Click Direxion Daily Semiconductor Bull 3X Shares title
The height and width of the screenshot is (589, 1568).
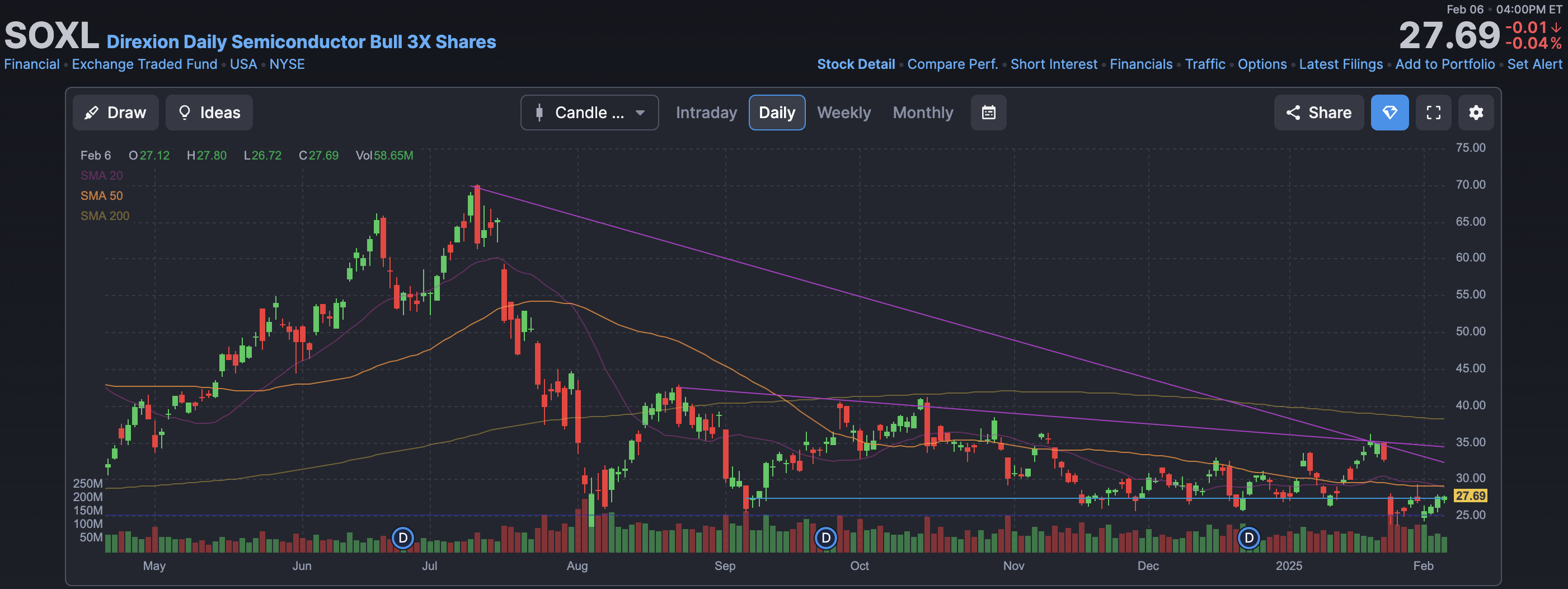click(301, 41)
